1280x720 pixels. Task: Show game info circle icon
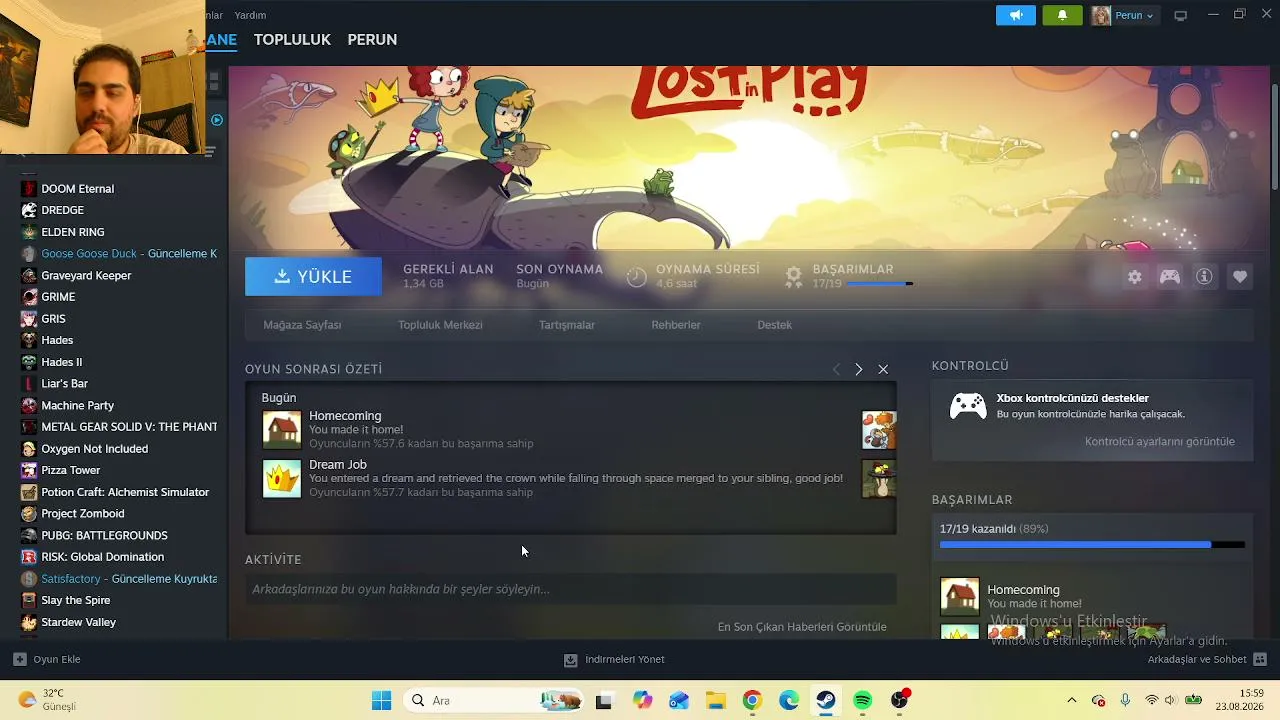coord(1204,277)
